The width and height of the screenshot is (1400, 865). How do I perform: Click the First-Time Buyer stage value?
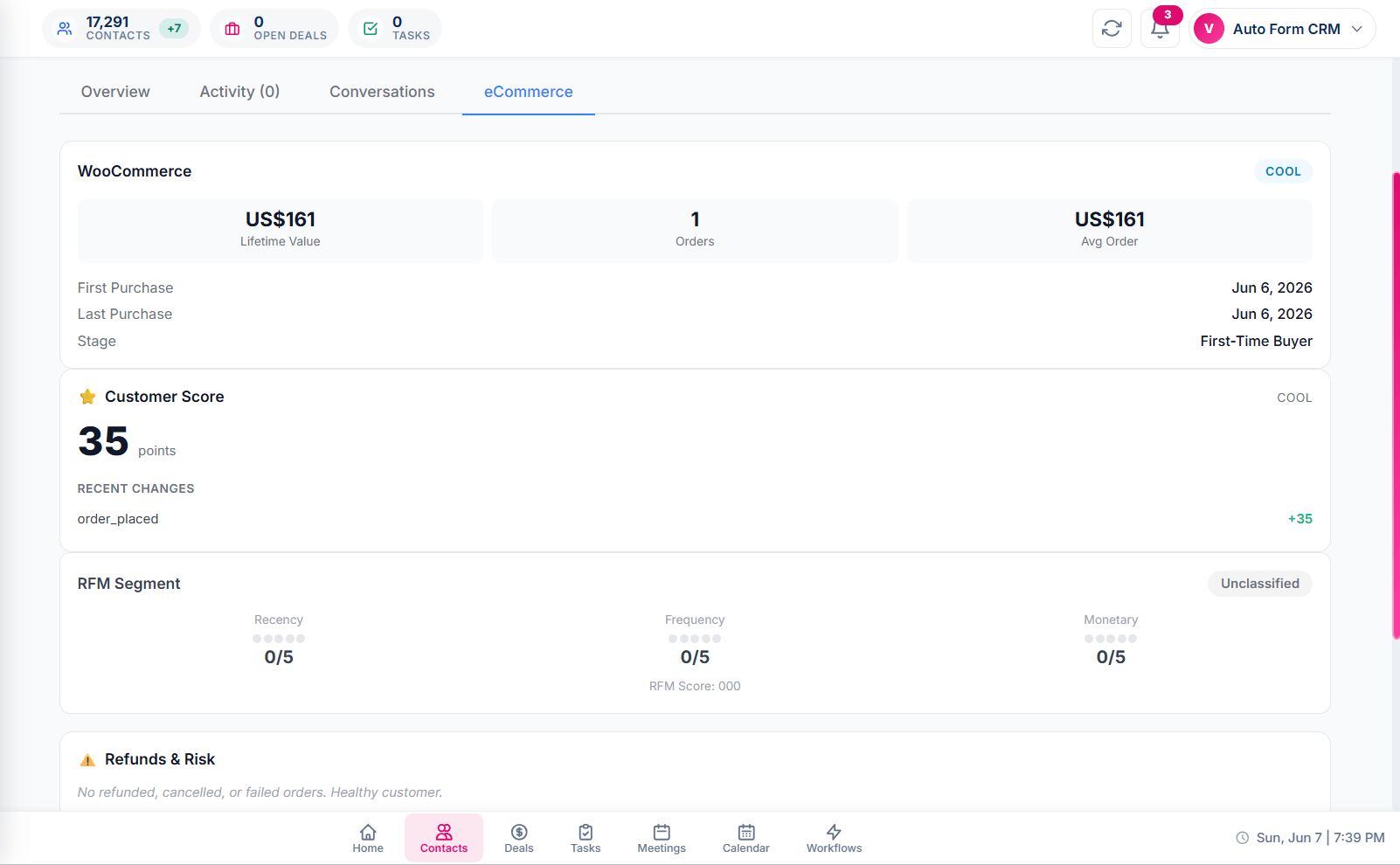(1256, 341)
